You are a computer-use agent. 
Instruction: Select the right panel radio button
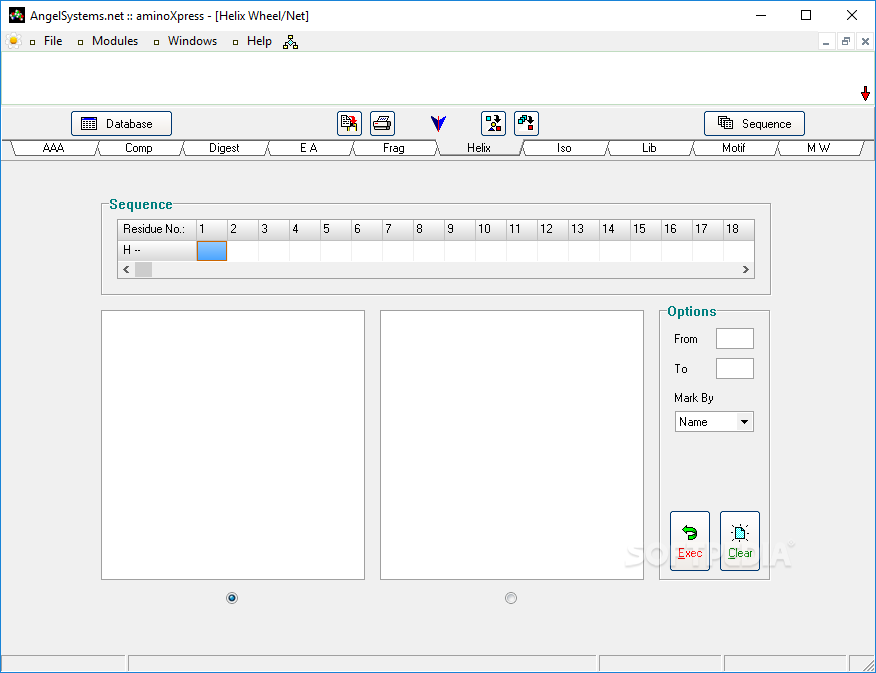click(x=511, y=598)
